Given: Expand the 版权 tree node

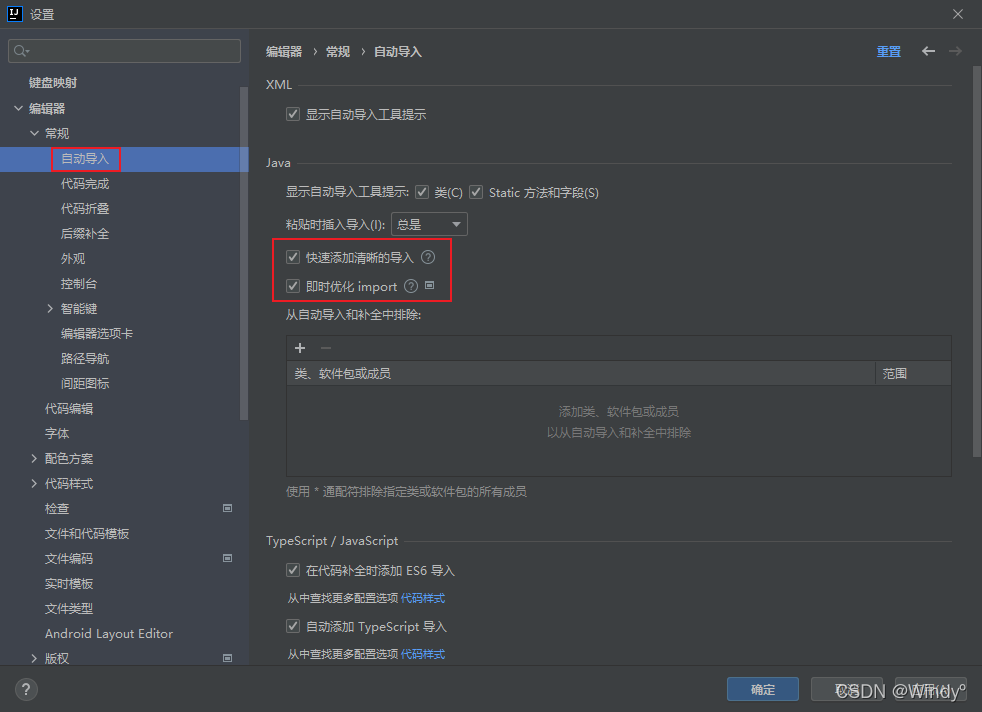Looking at the screenshot, I should pos(34,658).
